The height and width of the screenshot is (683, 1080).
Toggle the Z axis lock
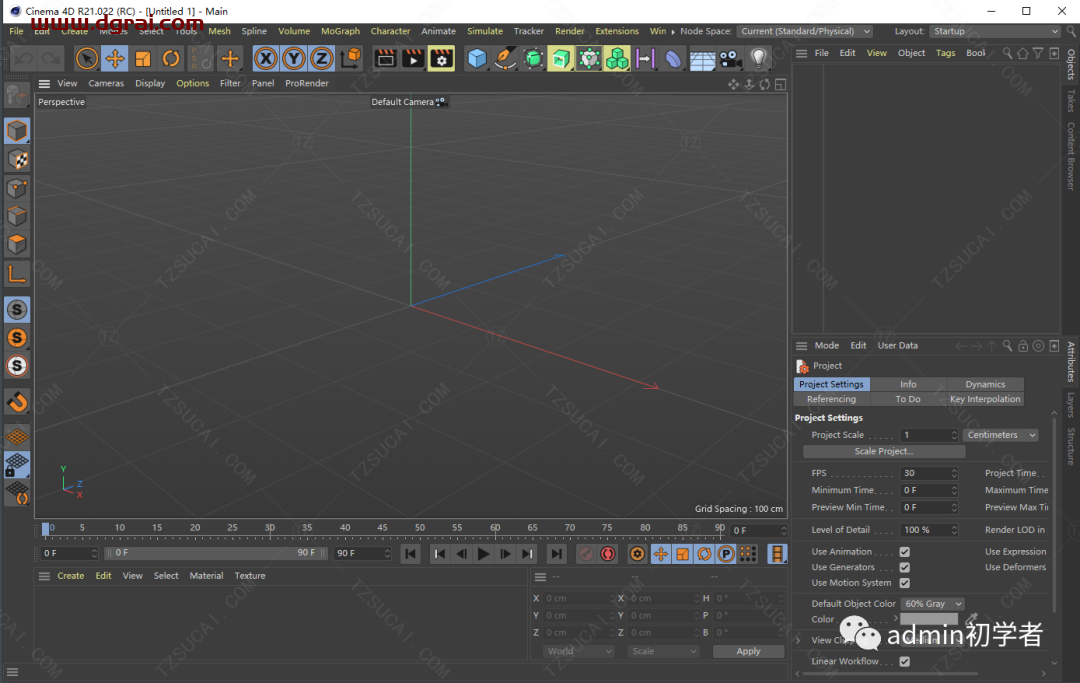click(x=322, y=59)
